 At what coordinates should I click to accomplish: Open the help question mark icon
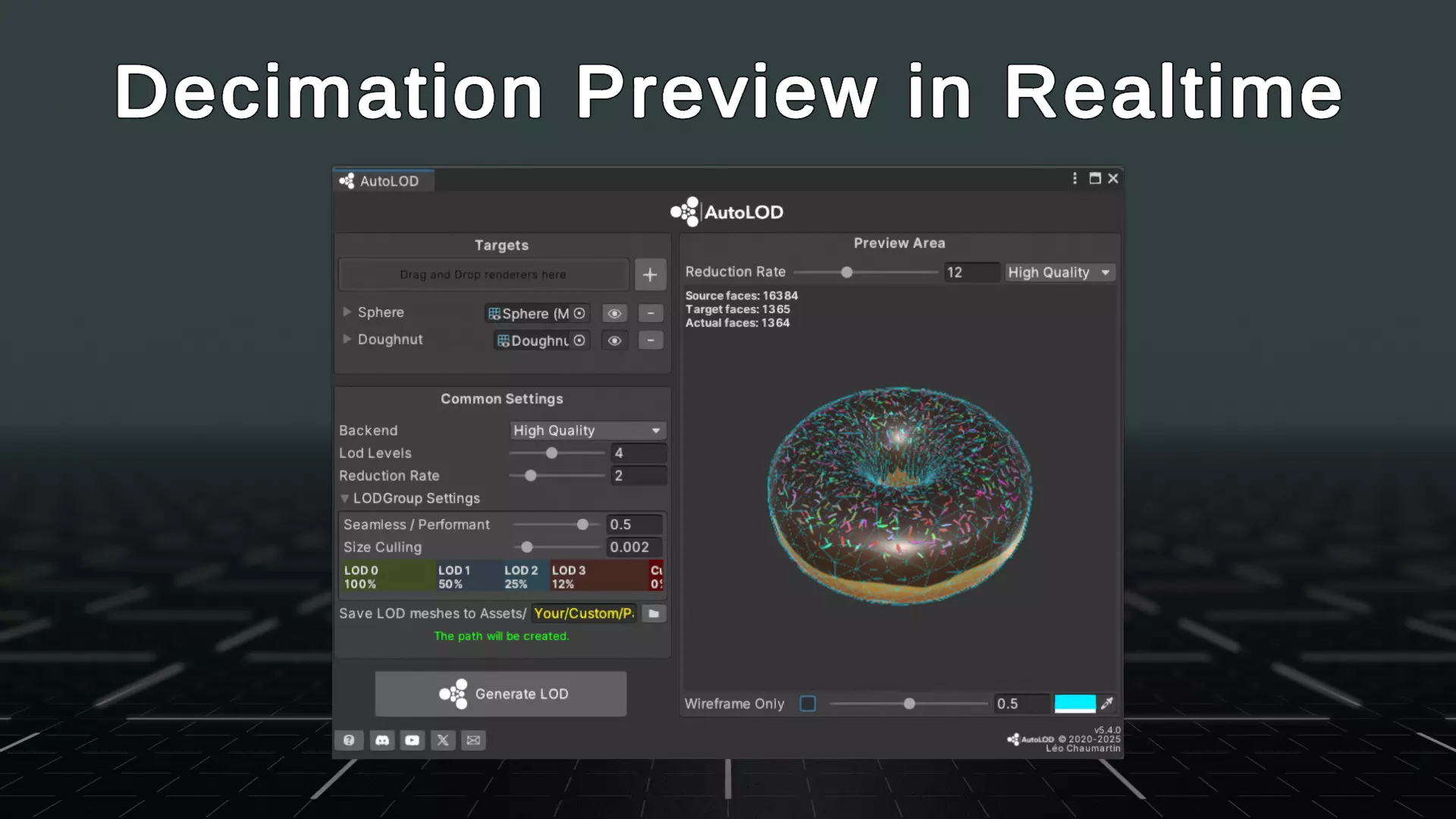click(x=349, y=740)
